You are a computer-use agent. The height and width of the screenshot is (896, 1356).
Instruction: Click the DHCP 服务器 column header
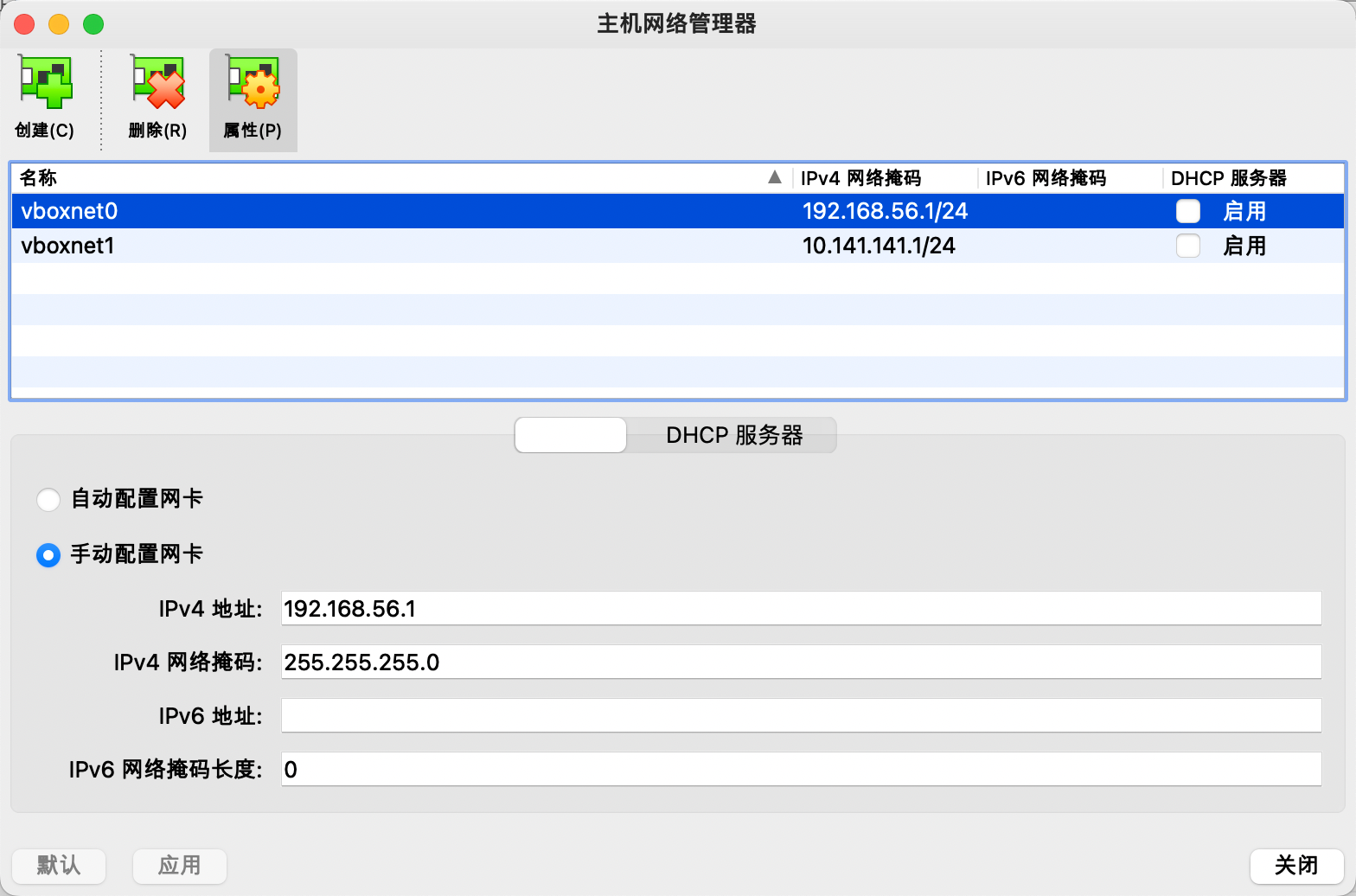point(1253,178)
